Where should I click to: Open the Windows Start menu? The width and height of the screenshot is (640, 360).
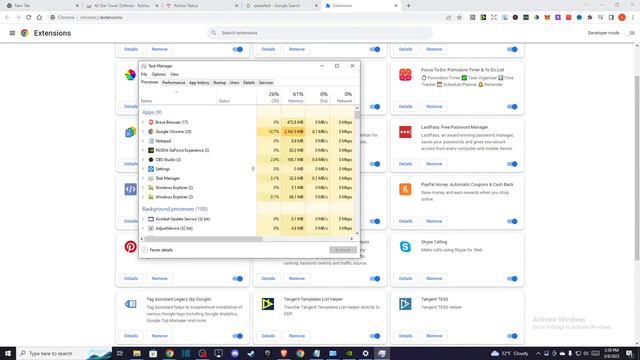[x=8, y=353]
